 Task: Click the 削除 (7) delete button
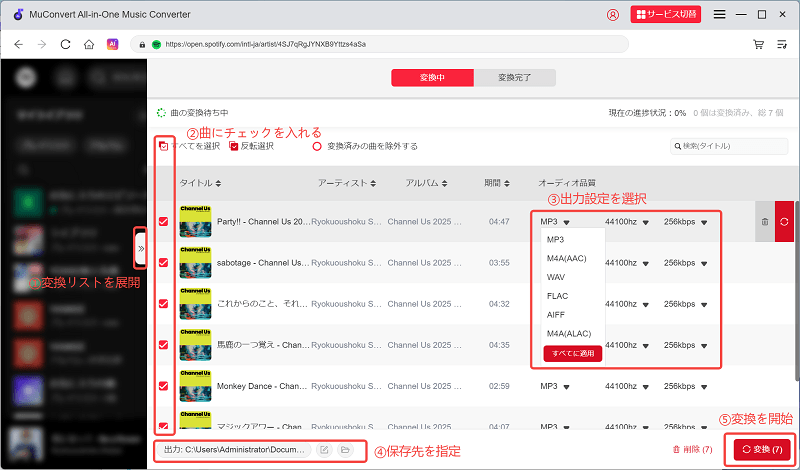click(692, 450)
